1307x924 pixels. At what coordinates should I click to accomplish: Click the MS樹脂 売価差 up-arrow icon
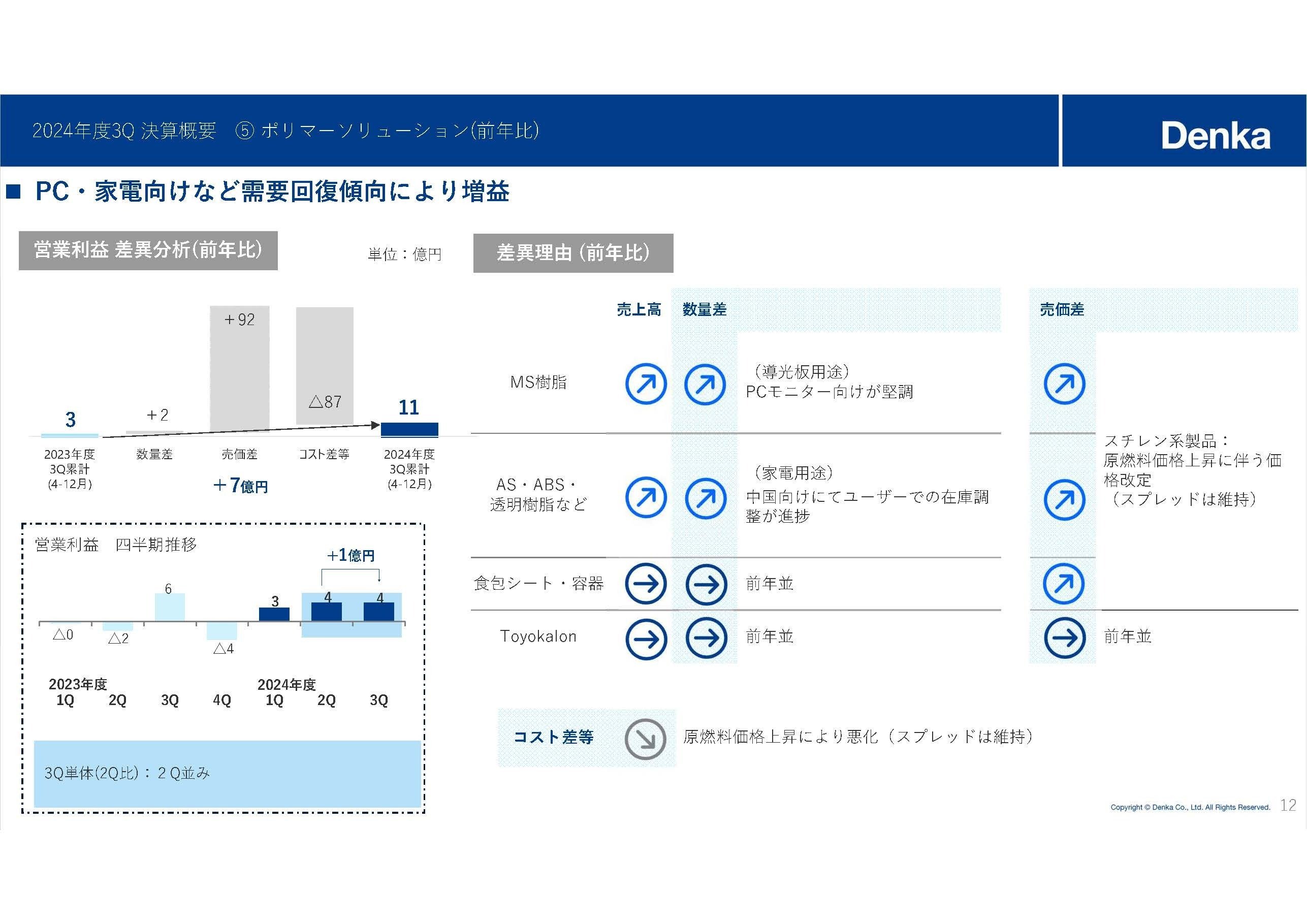(x=1064, y=384)
